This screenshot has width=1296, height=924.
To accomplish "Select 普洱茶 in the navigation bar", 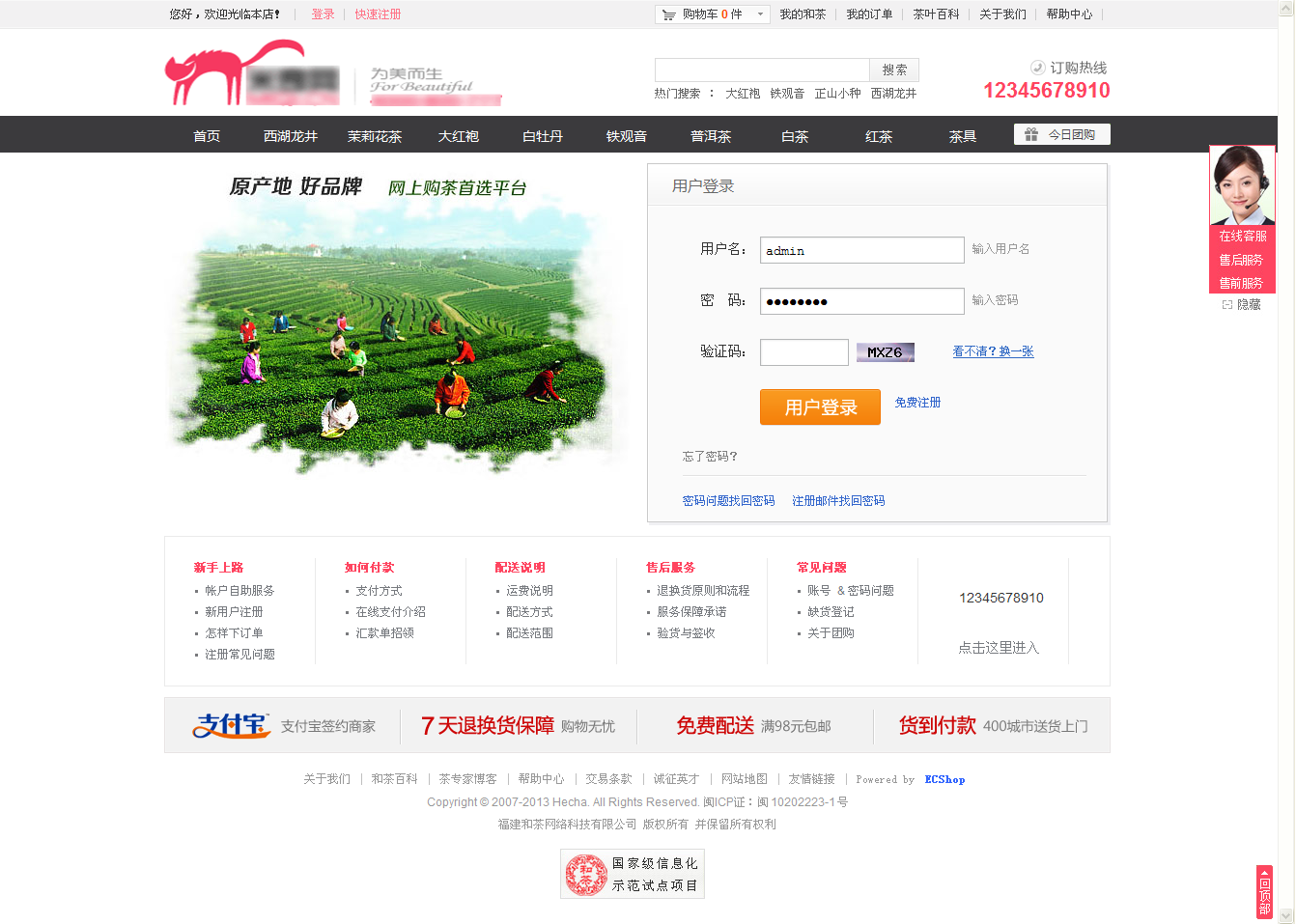I will pos(711,136).
